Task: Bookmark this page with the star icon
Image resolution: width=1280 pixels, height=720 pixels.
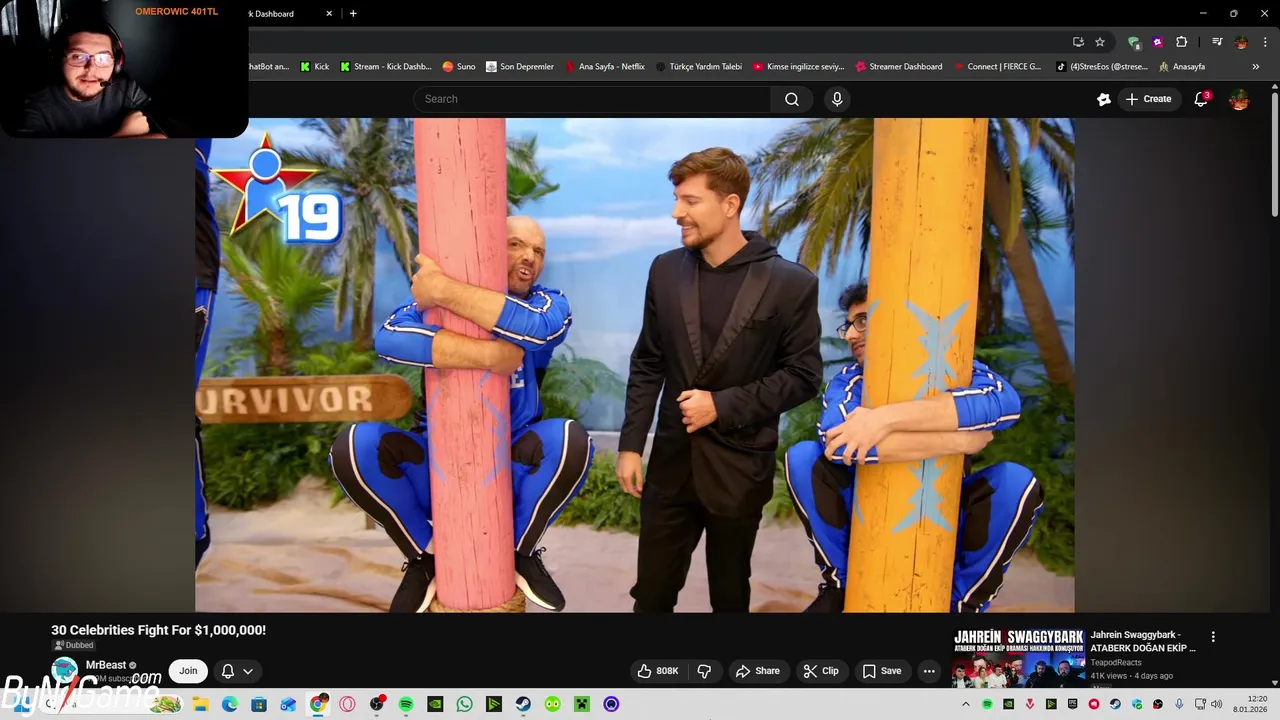Action: coord(1100,42)
